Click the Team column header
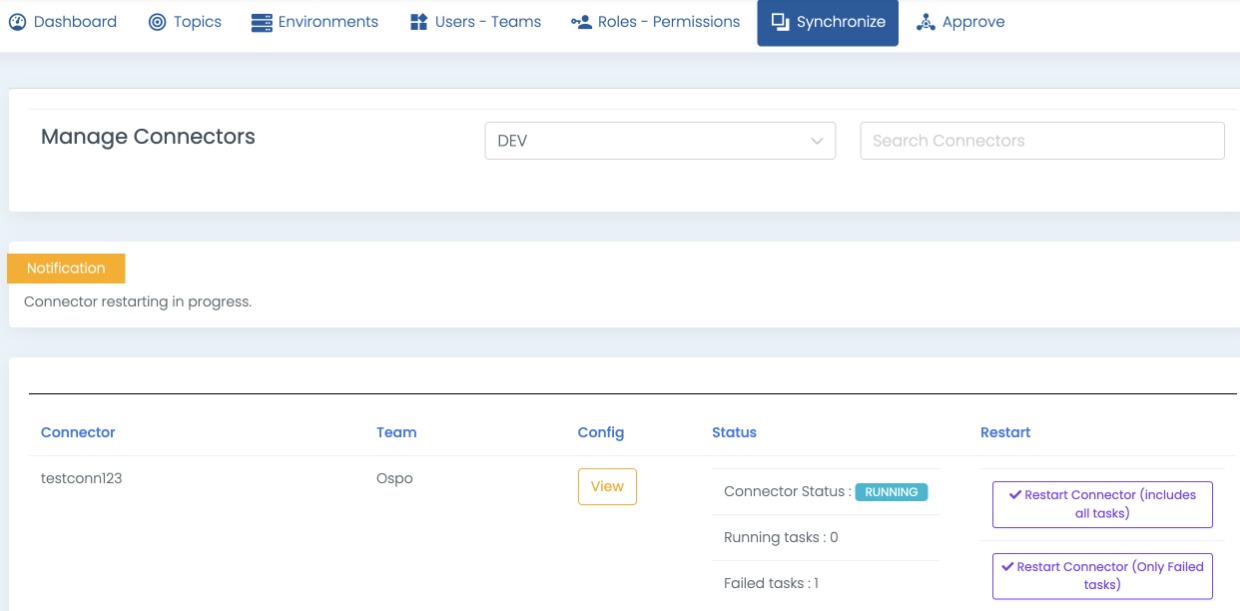 coord(396,433)
